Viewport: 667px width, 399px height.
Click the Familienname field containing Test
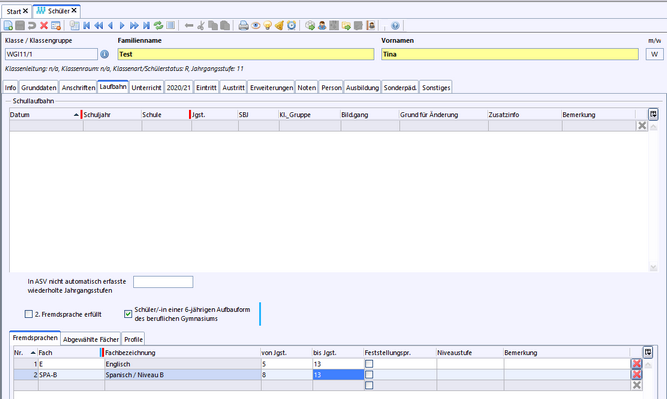click(x=246, y=54)
